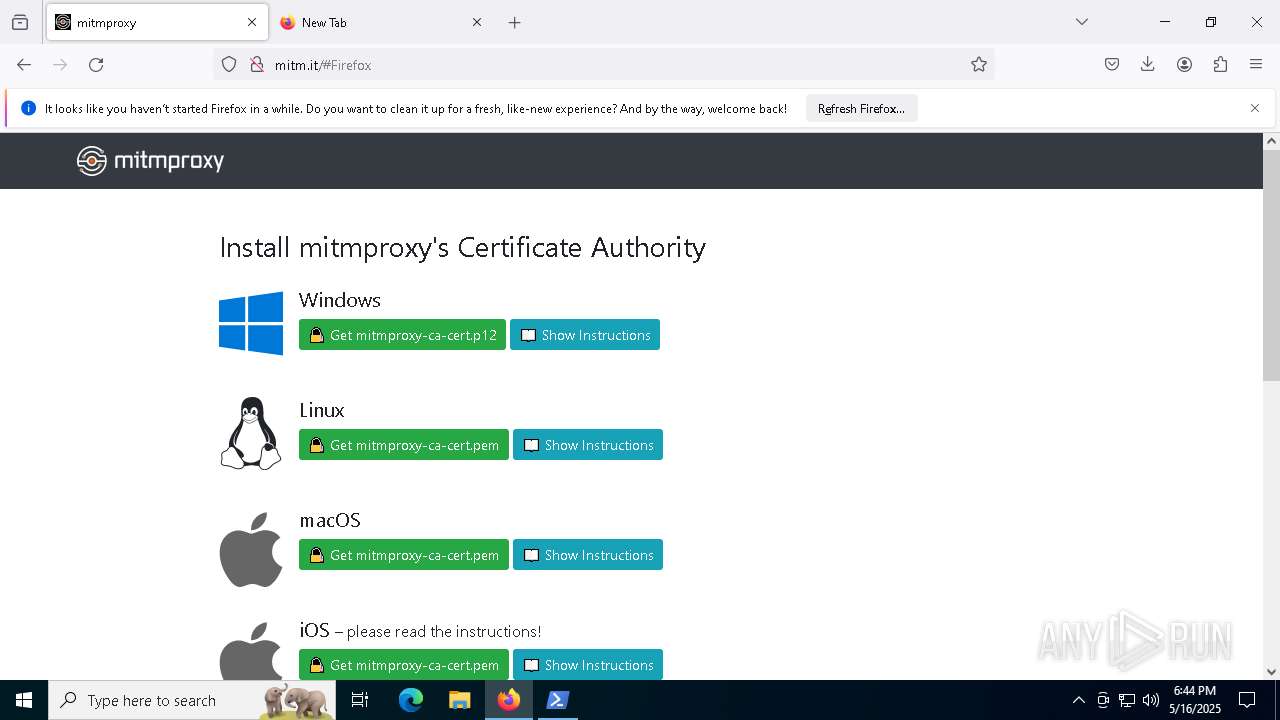
Task: Open File Explorer from taskbar
Action: click(459, 700)
